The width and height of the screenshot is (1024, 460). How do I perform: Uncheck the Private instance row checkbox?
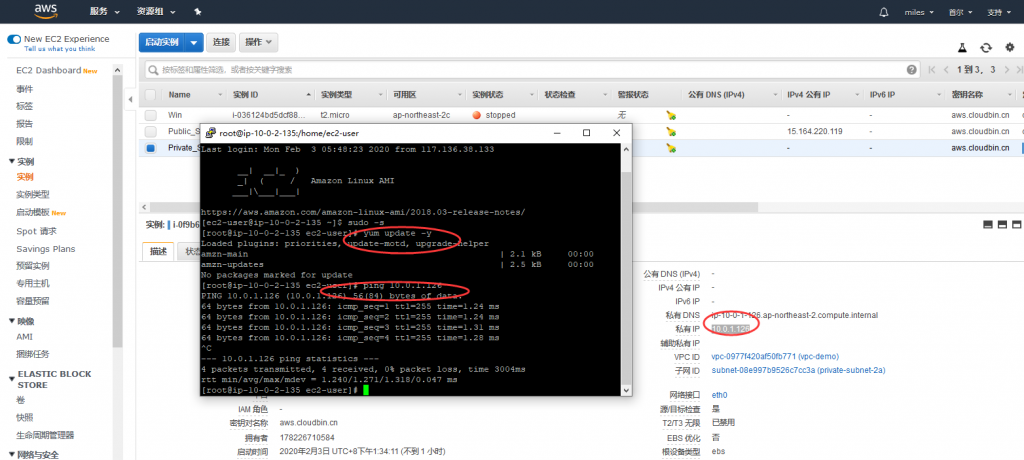pyautogui.click(x=150, y=147)
